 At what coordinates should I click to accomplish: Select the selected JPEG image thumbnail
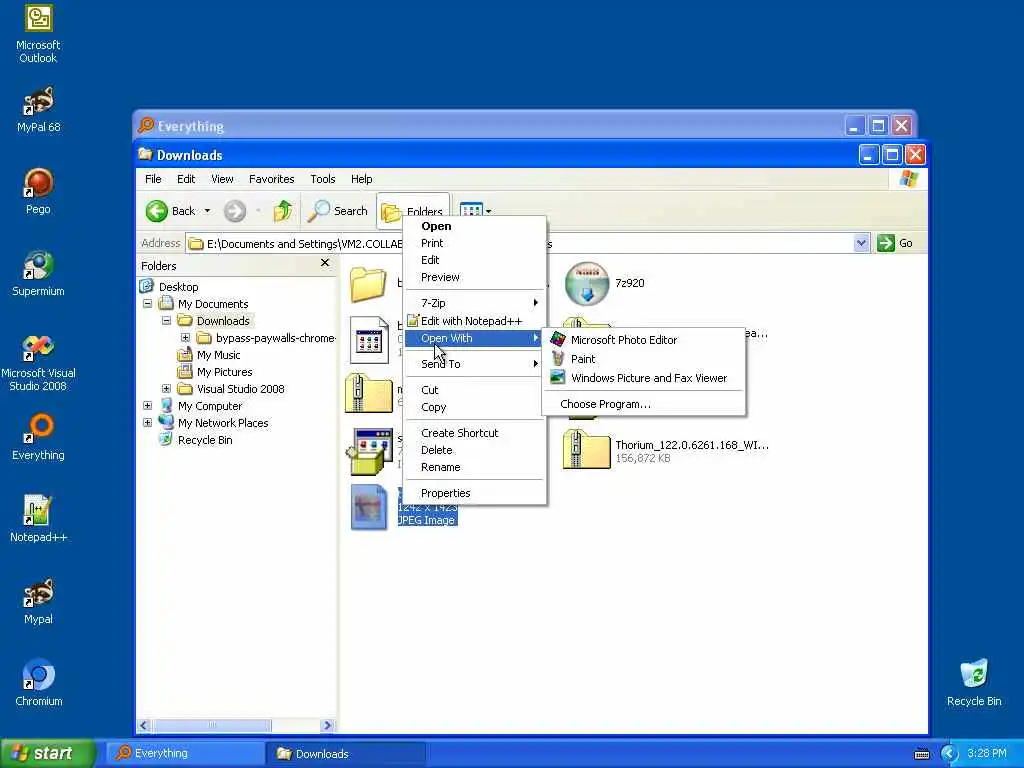[x=369, y=507]
